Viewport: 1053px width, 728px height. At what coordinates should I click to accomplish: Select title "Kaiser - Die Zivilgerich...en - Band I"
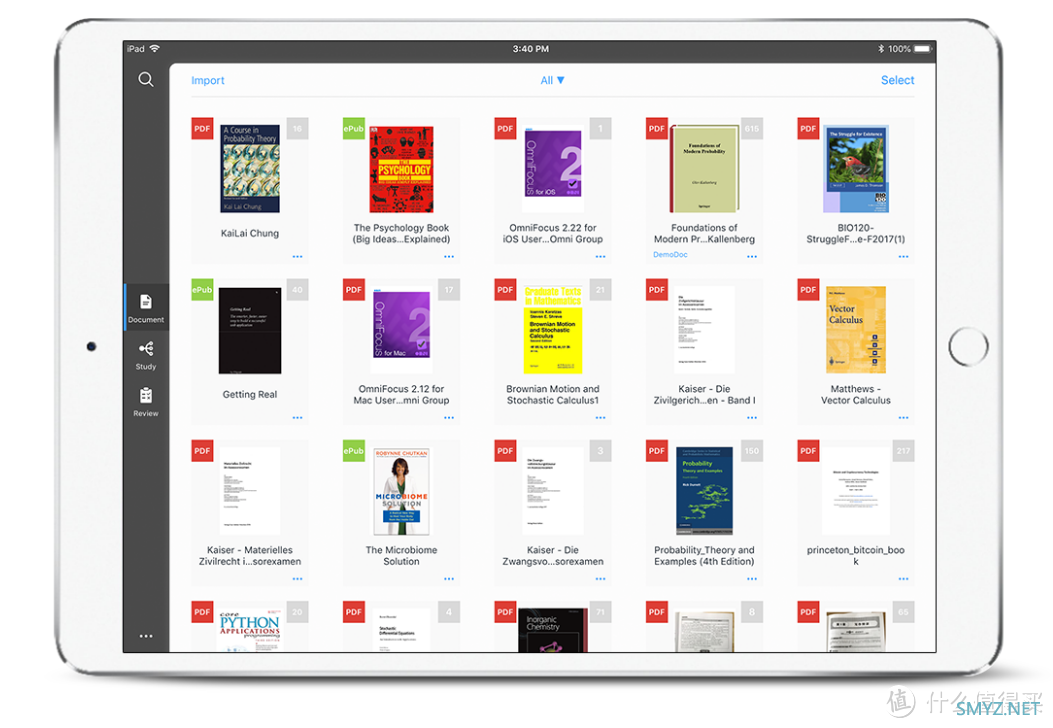click(x=704, y=394)
